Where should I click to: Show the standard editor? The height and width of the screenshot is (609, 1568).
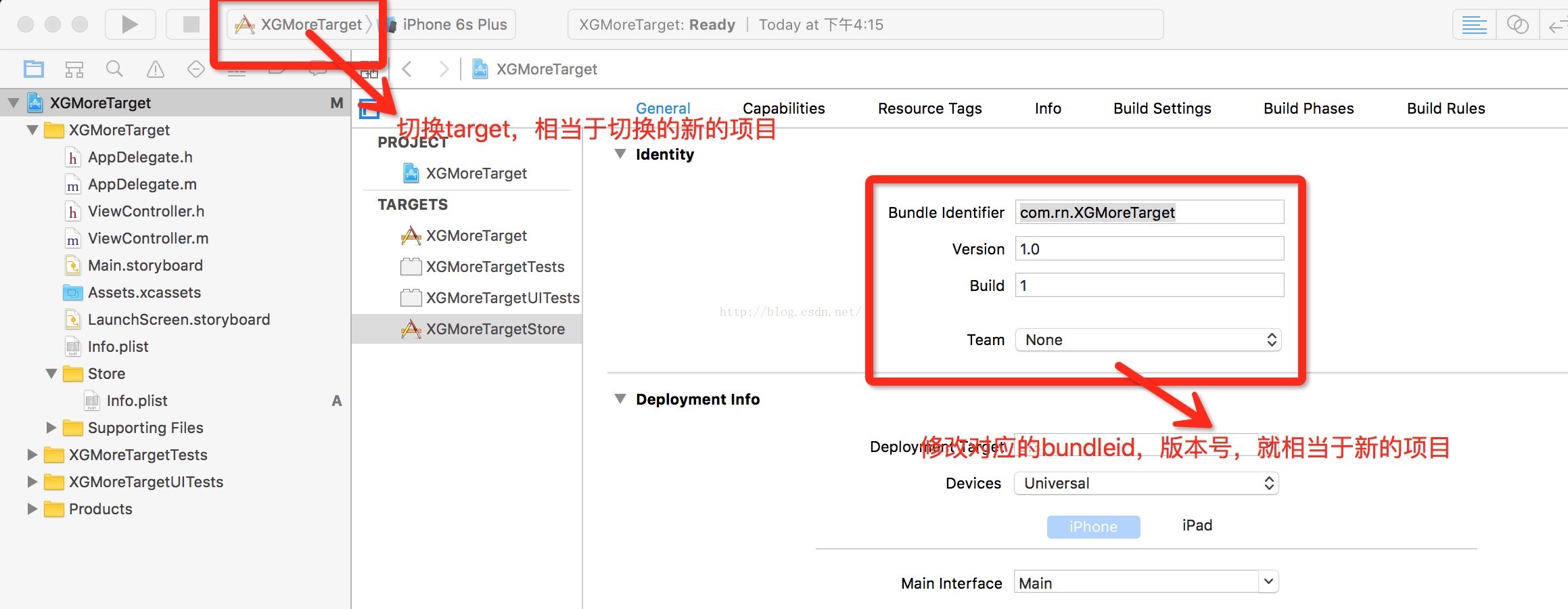1474,25
